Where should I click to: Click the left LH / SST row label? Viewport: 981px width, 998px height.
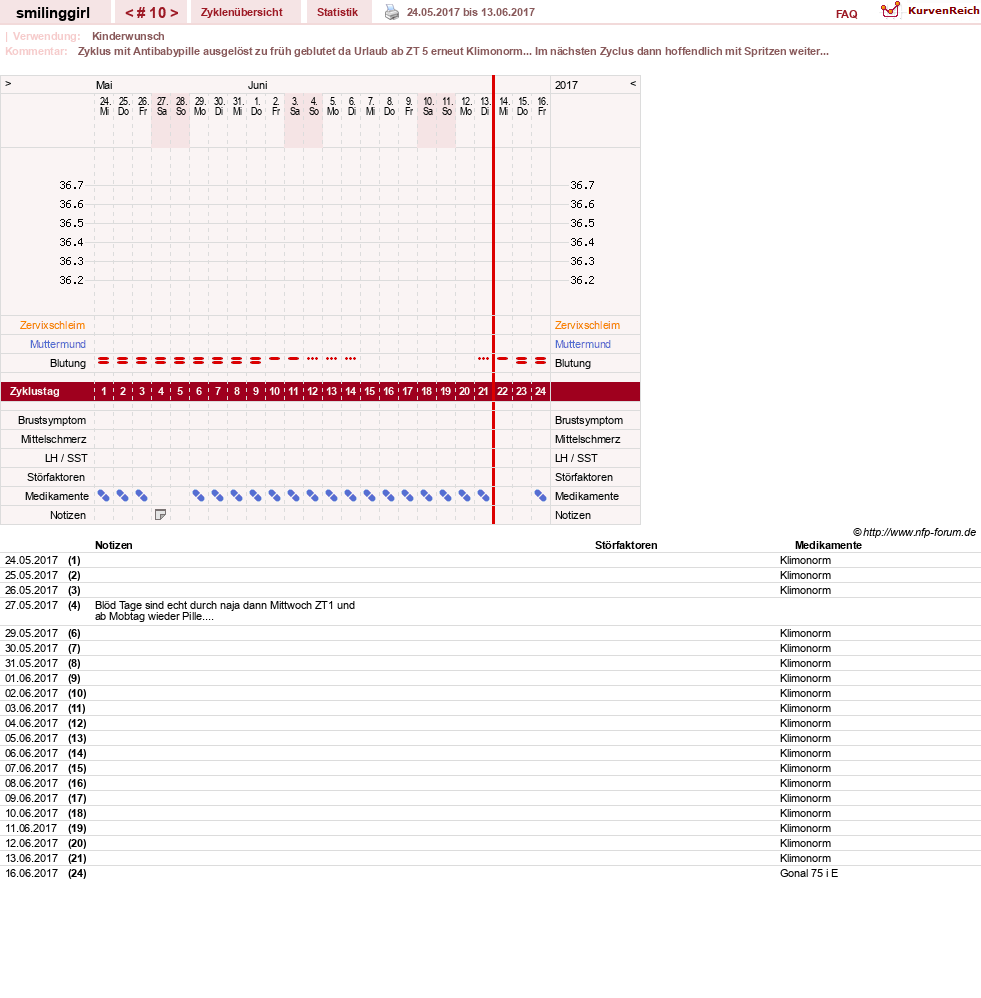coord(66,458)
